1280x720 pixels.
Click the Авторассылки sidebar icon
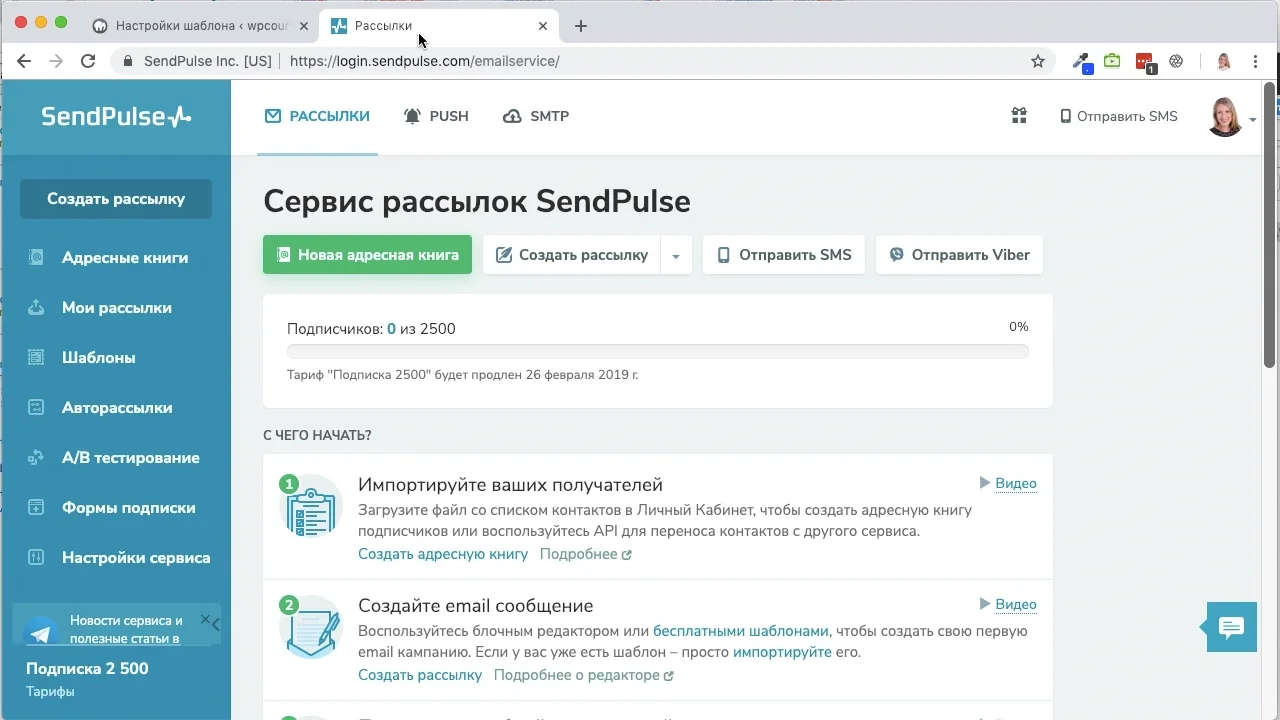pyautogui.click(x=36, y=407)
